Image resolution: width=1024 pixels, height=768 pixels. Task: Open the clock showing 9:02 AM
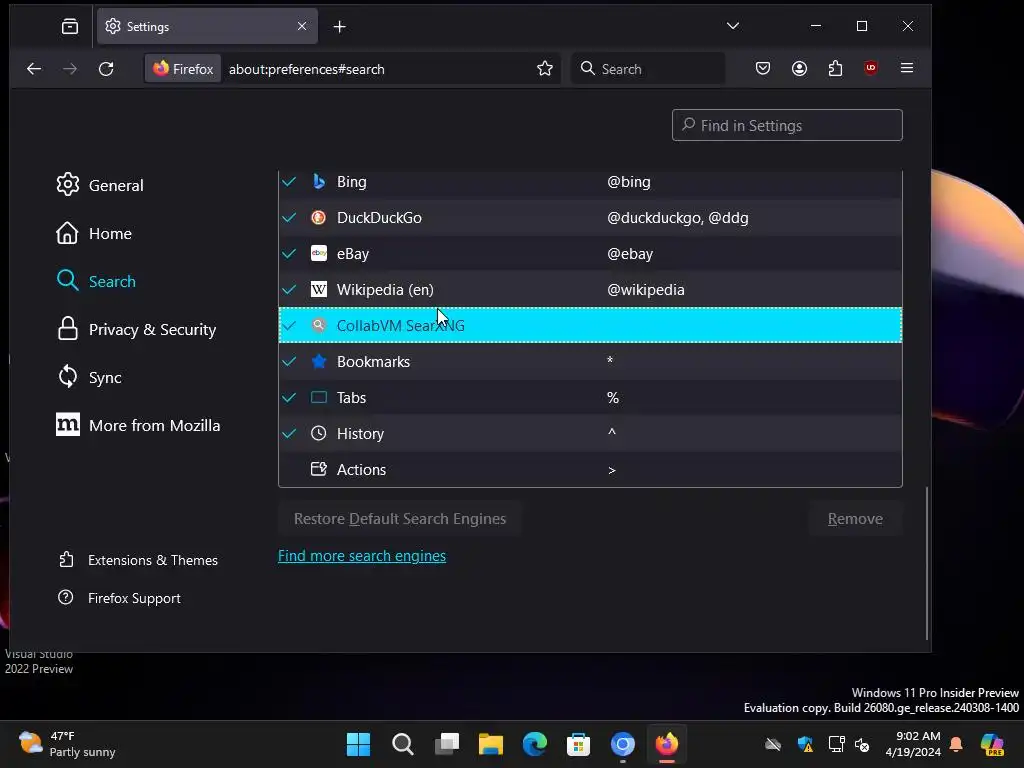(913, 744)
